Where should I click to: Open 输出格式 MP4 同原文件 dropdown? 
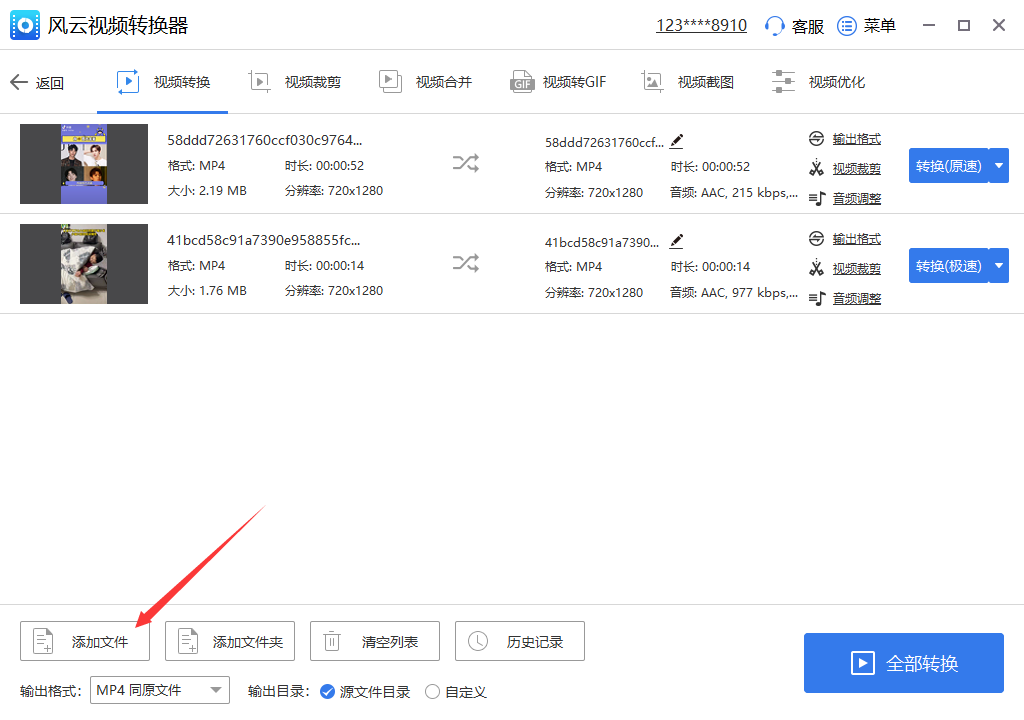(x=160, y=690)
